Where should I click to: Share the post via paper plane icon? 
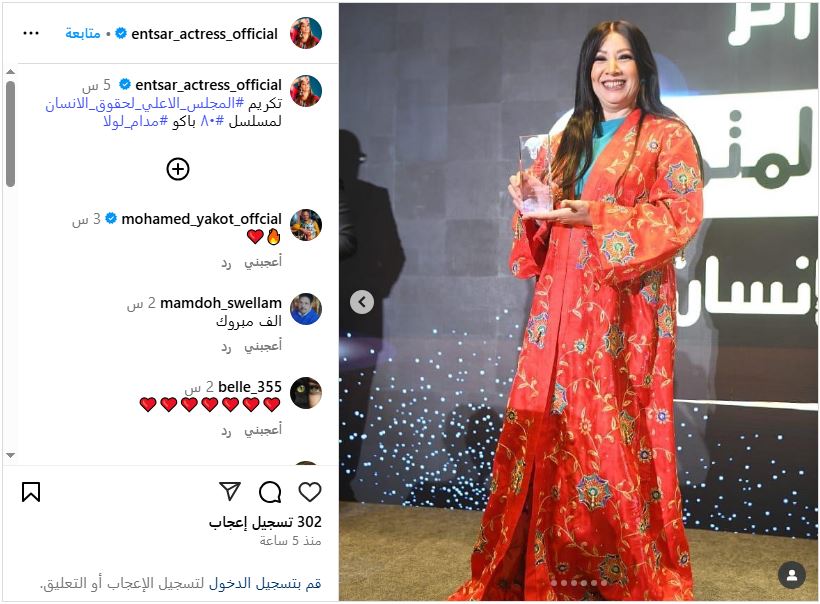[x=230, y=491]
